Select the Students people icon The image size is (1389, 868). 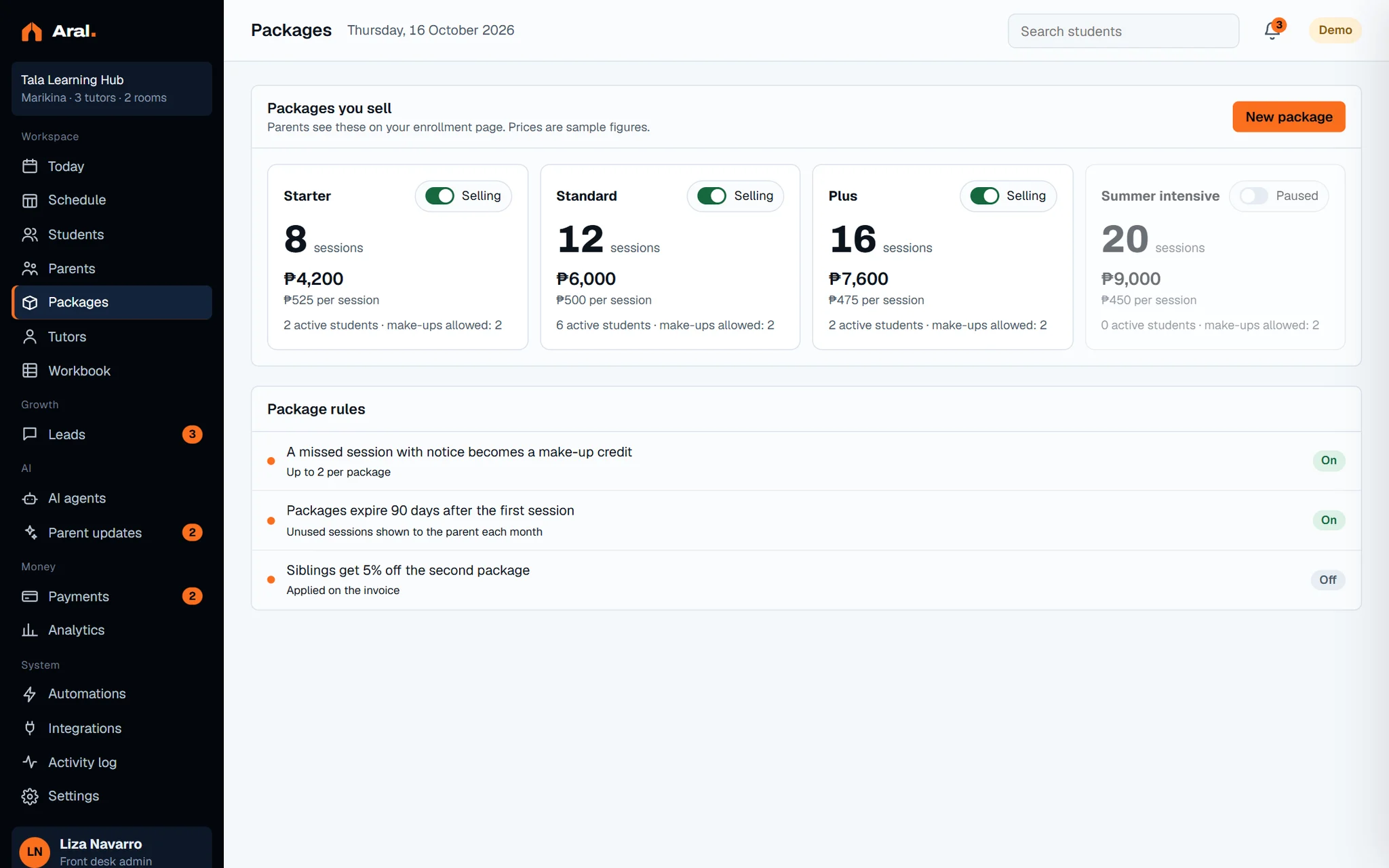pos(30,235)
